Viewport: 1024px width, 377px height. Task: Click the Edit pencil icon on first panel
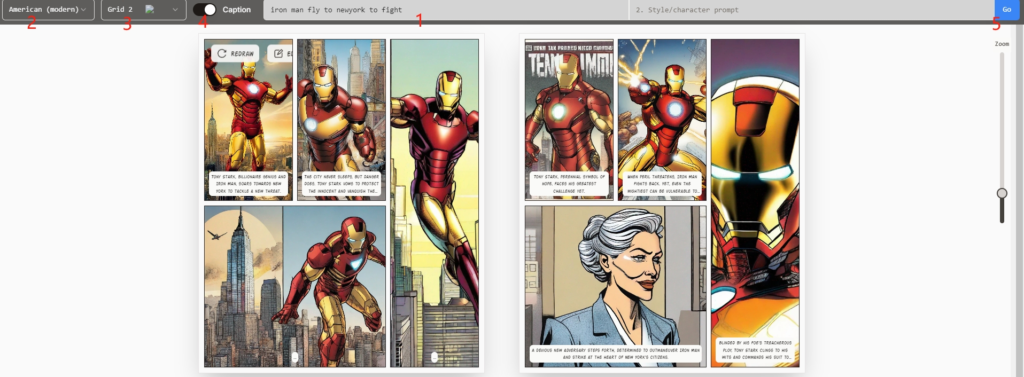(279, 54)
